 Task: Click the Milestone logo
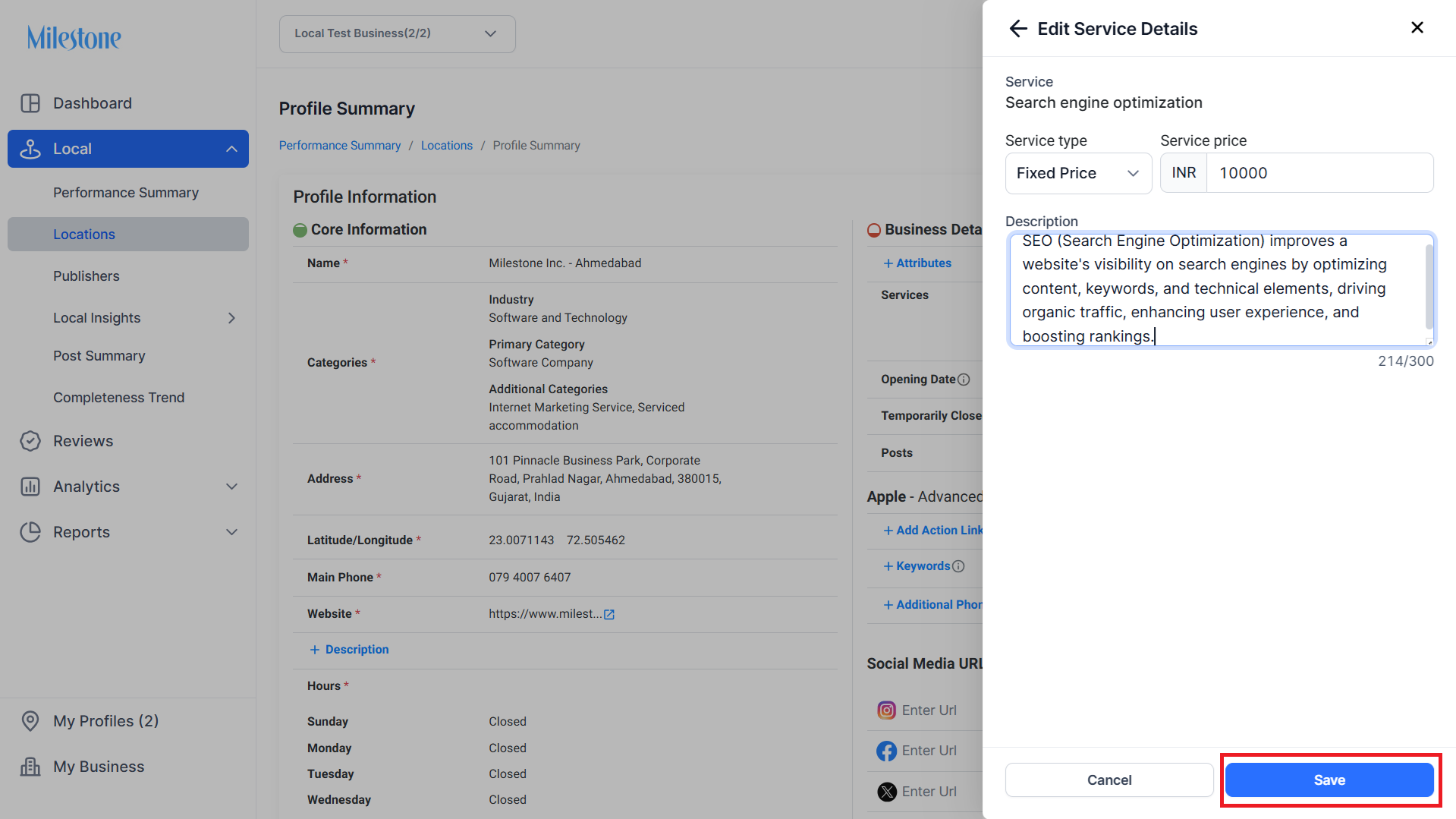[x=74, y=37]
